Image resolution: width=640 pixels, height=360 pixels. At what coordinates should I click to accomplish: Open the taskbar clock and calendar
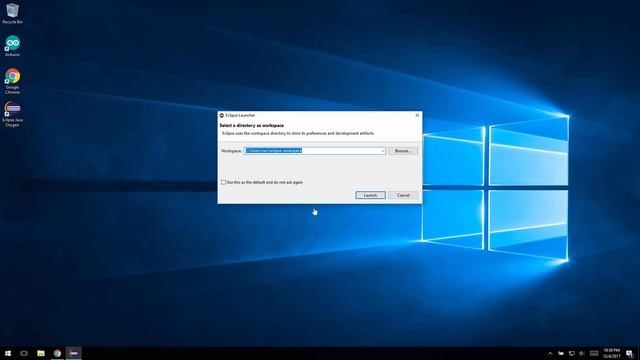[x=611, y=353]
